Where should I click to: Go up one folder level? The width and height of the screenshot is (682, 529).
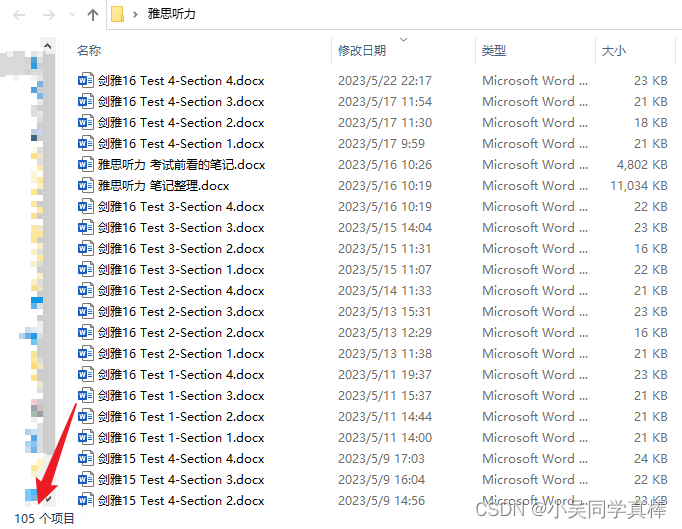click(x=93, y=15)
